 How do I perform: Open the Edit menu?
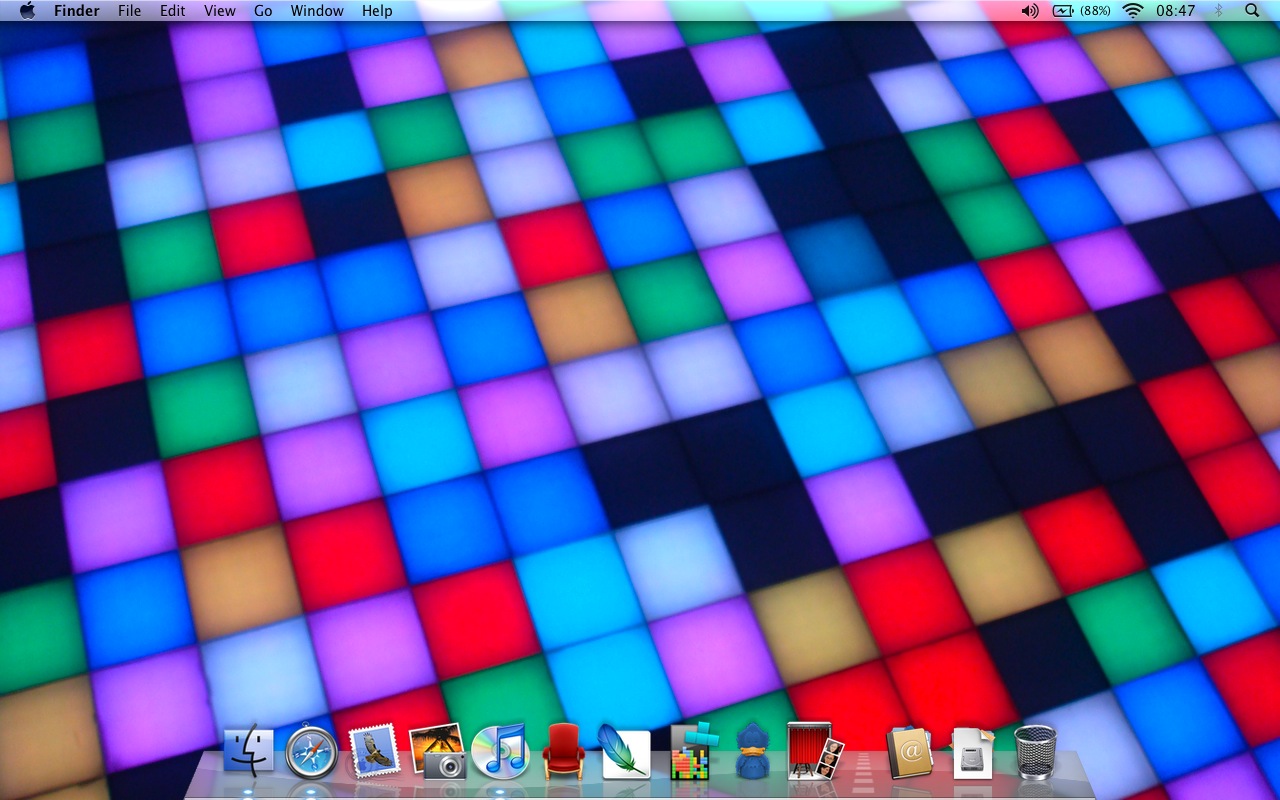173,10
